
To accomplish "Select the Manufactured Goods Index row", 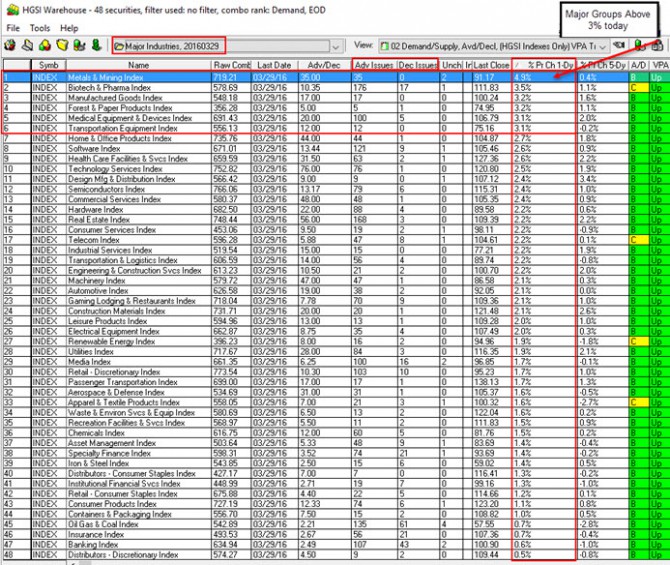I will pos(336,98).
